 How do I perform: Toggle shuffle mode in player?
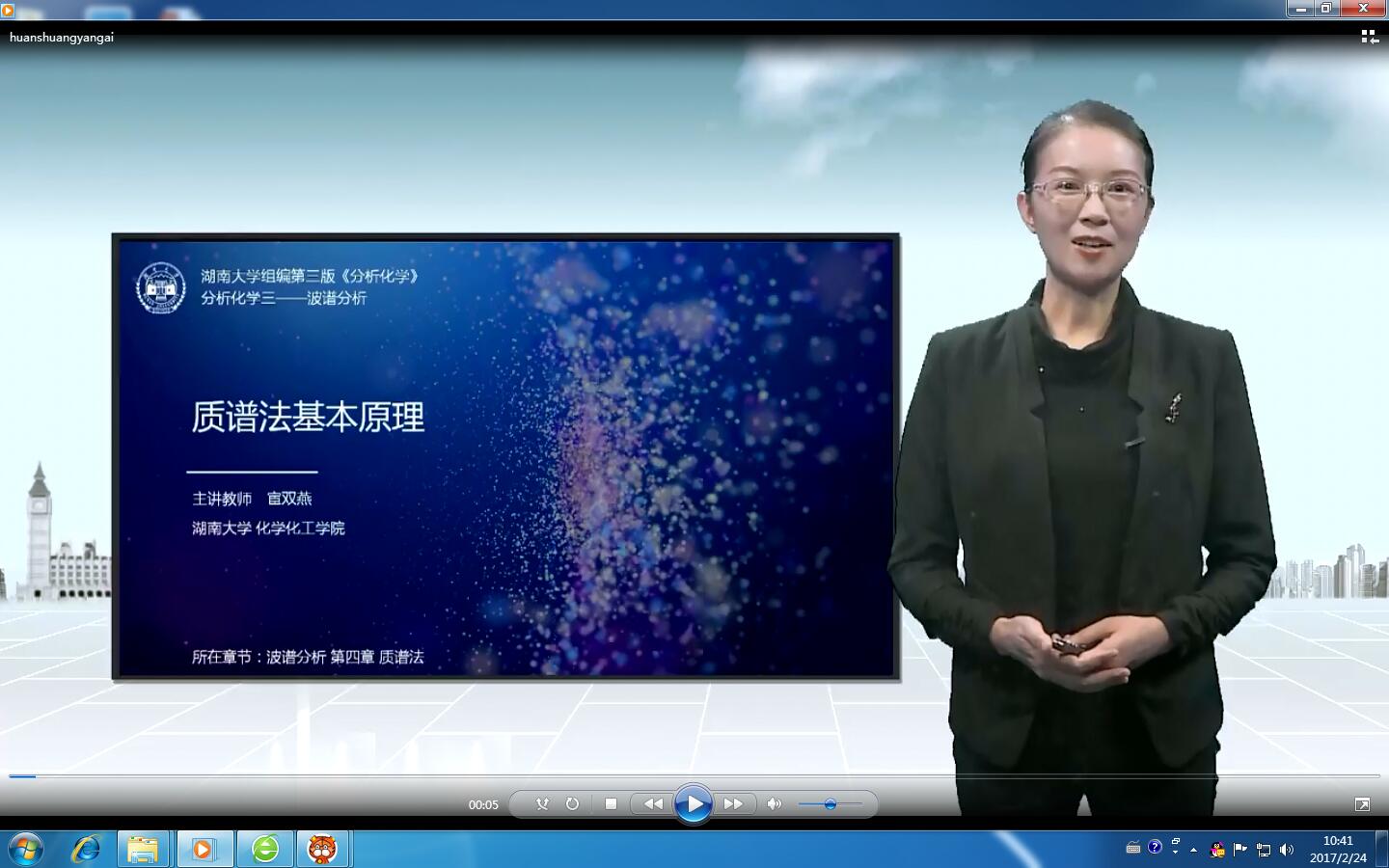542,803
